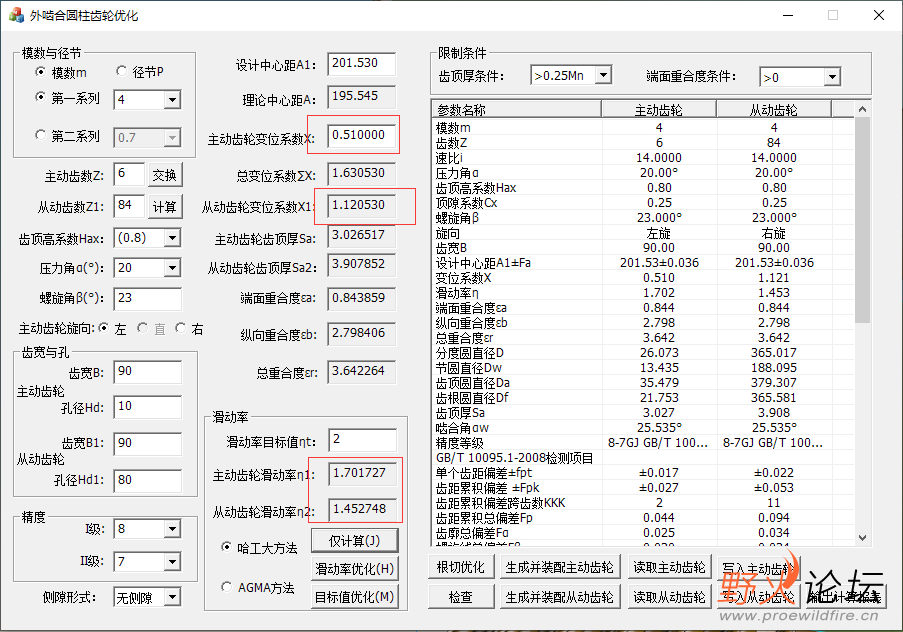Viewport: 903px width, 632px height.
Task: Click the 仅计算(J) button
Action: [x=354, y=541]
